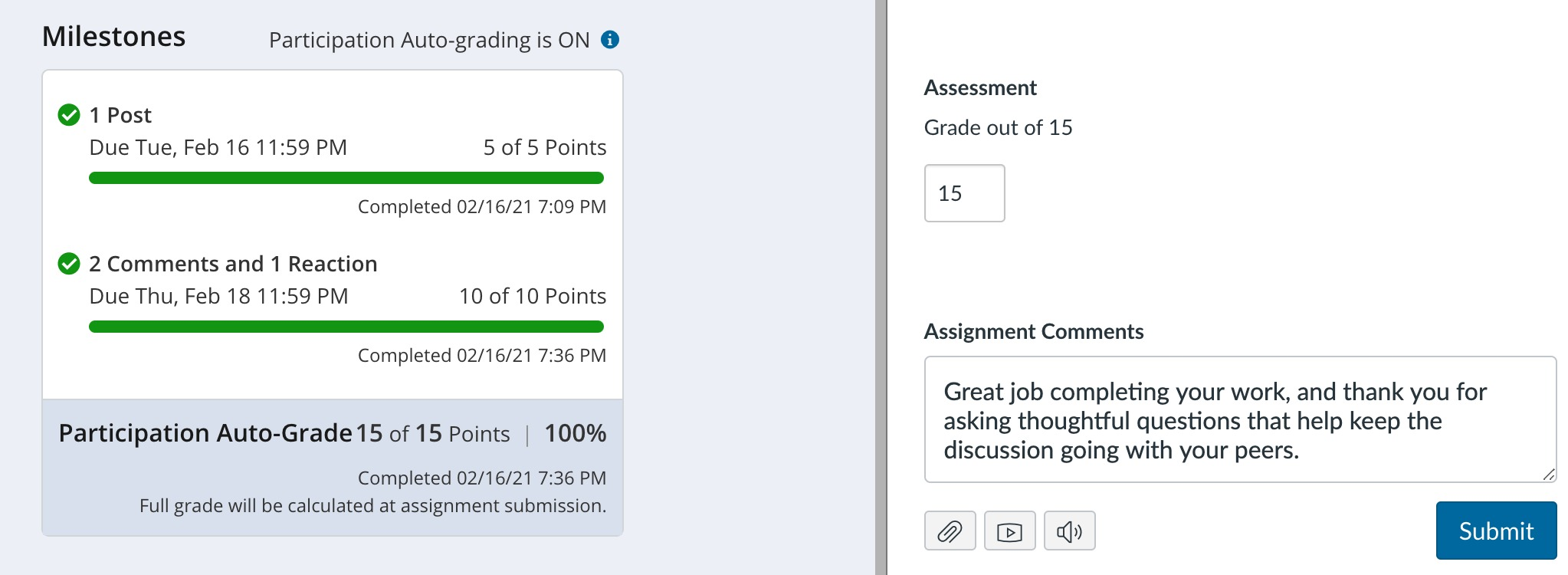Viewport: 1568px width, 575px height.
Task: Open the Milestones panel header
Action: tap(114, 34)
